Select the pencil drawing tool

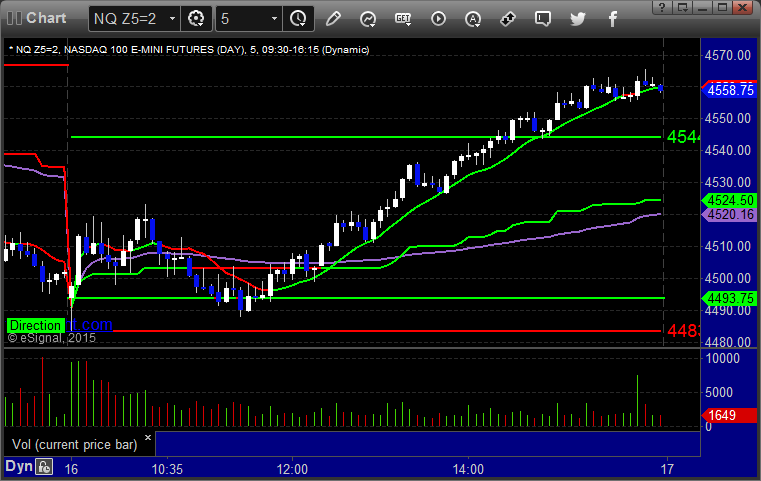click(x=333, y=19)
